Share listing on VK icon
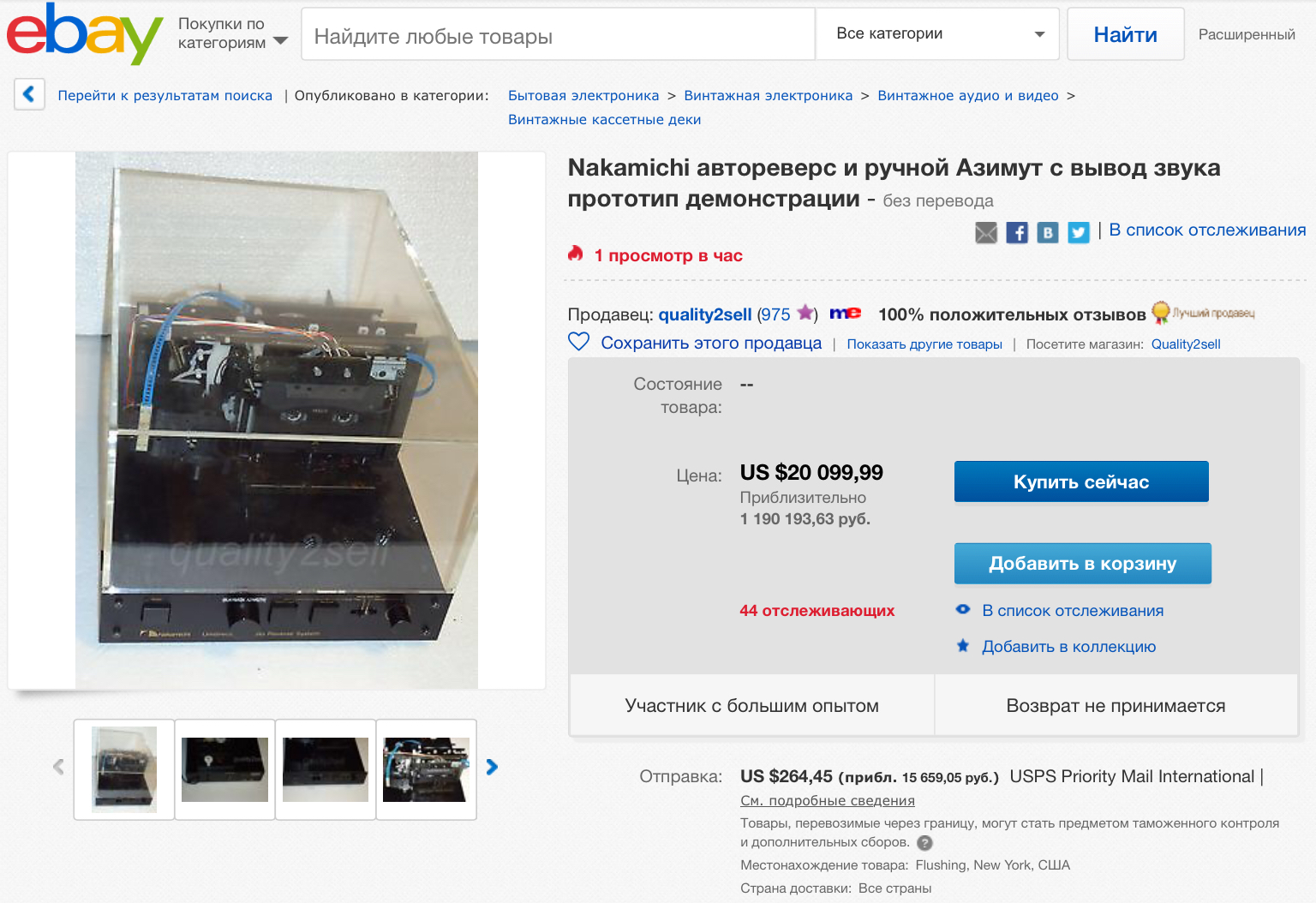Image resolution: width=1316 pixels, height=903 pixels. 1048,232
